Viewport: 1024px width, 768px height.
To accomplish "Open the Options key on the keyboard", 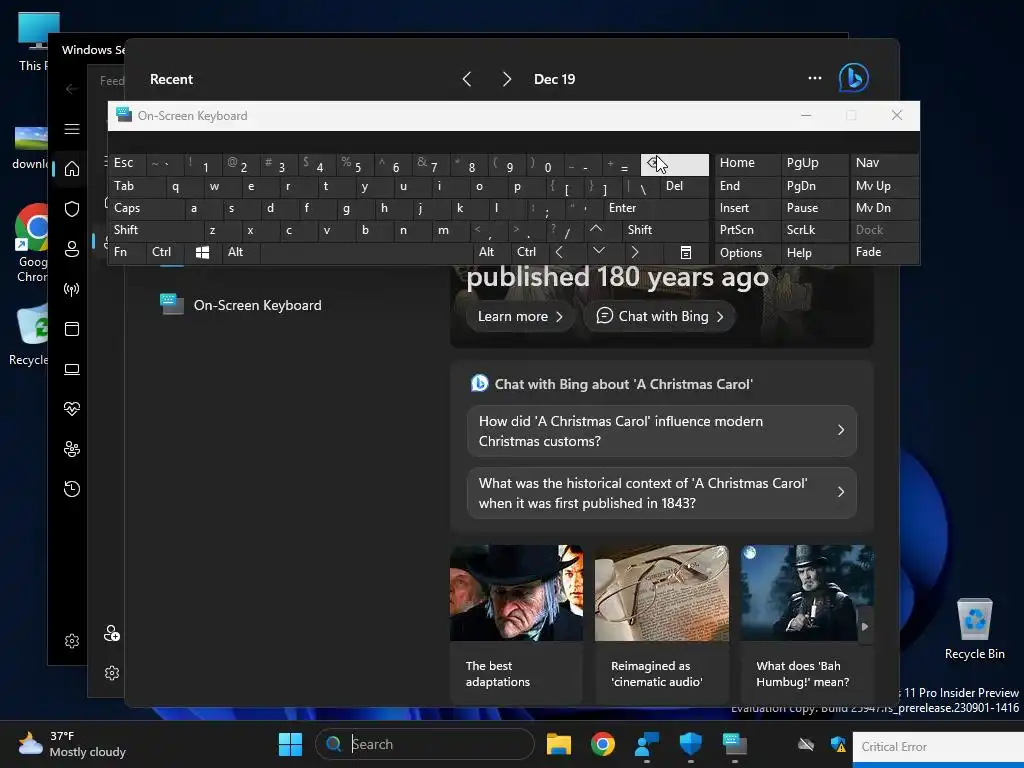I will [748, 253].
